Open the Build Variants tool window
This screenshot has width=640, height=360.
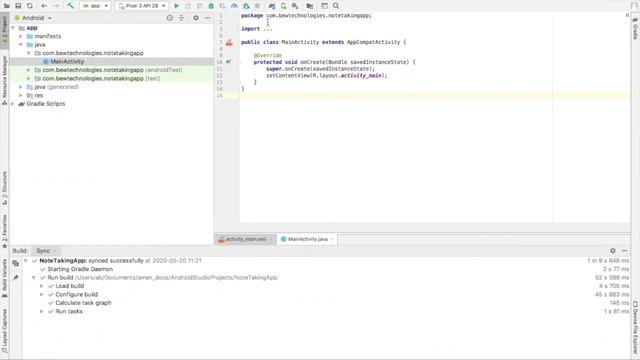coord(4,278)
